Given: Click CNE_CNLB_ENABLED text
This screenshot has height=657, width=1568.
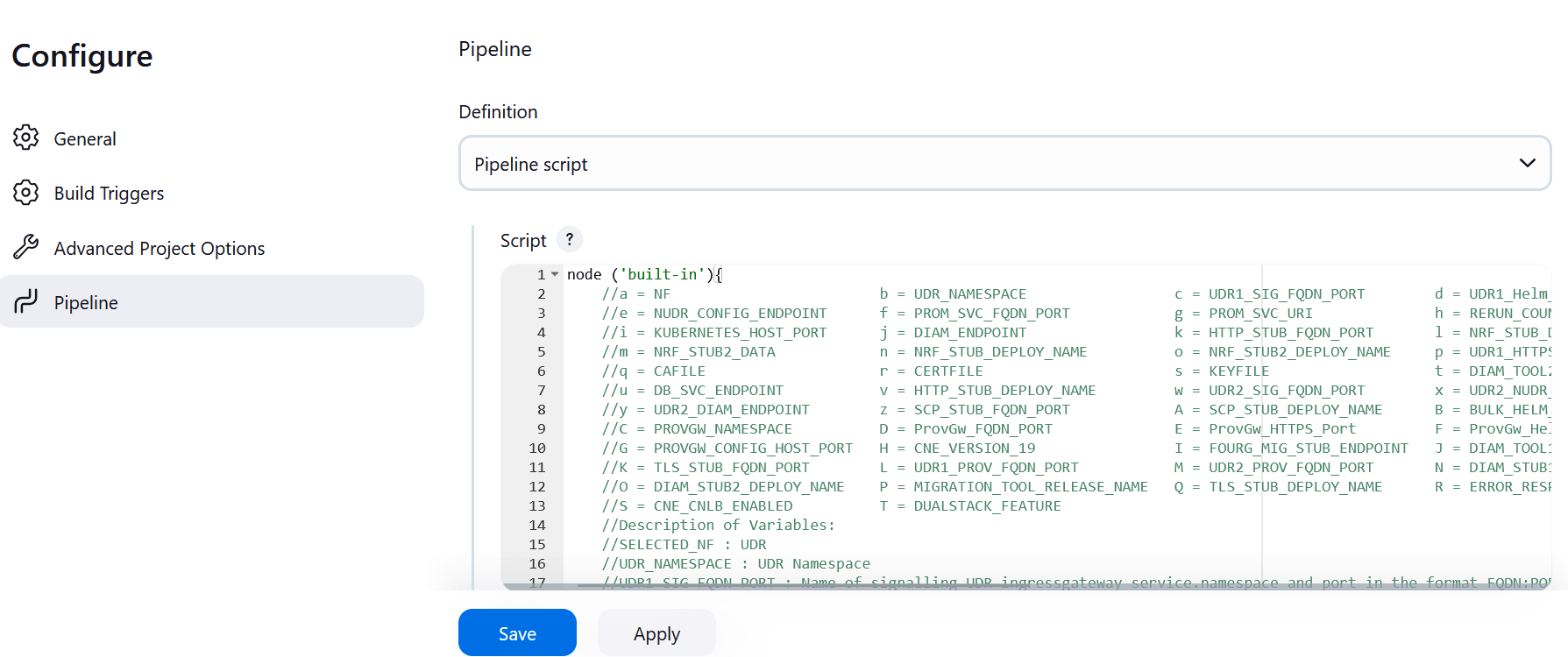Looking at the screenshot, I should 722,505.
